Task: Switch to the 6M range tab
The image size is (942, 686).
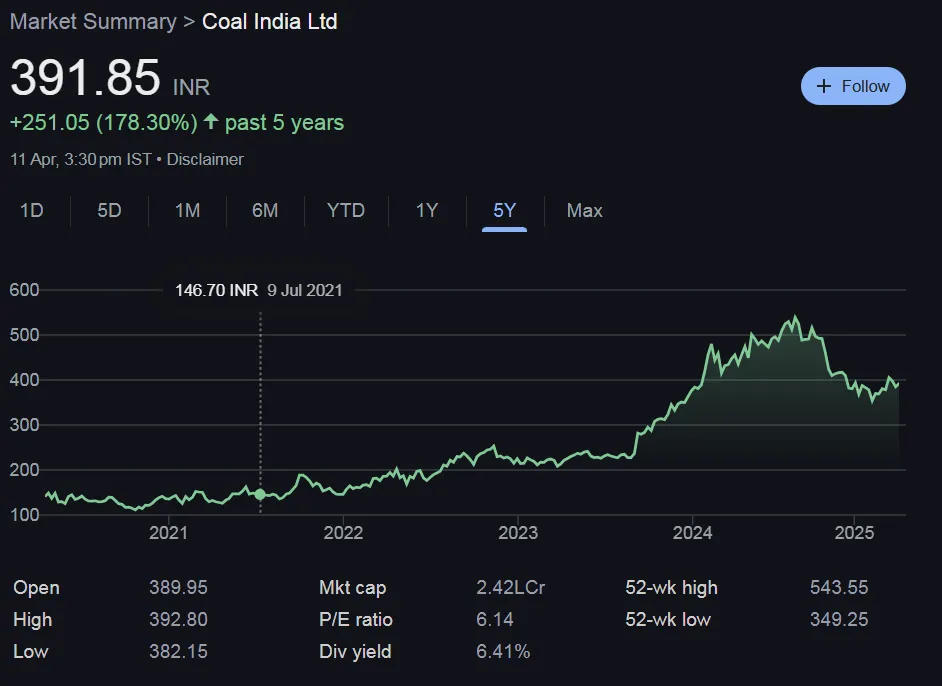Action: [265, 210]
